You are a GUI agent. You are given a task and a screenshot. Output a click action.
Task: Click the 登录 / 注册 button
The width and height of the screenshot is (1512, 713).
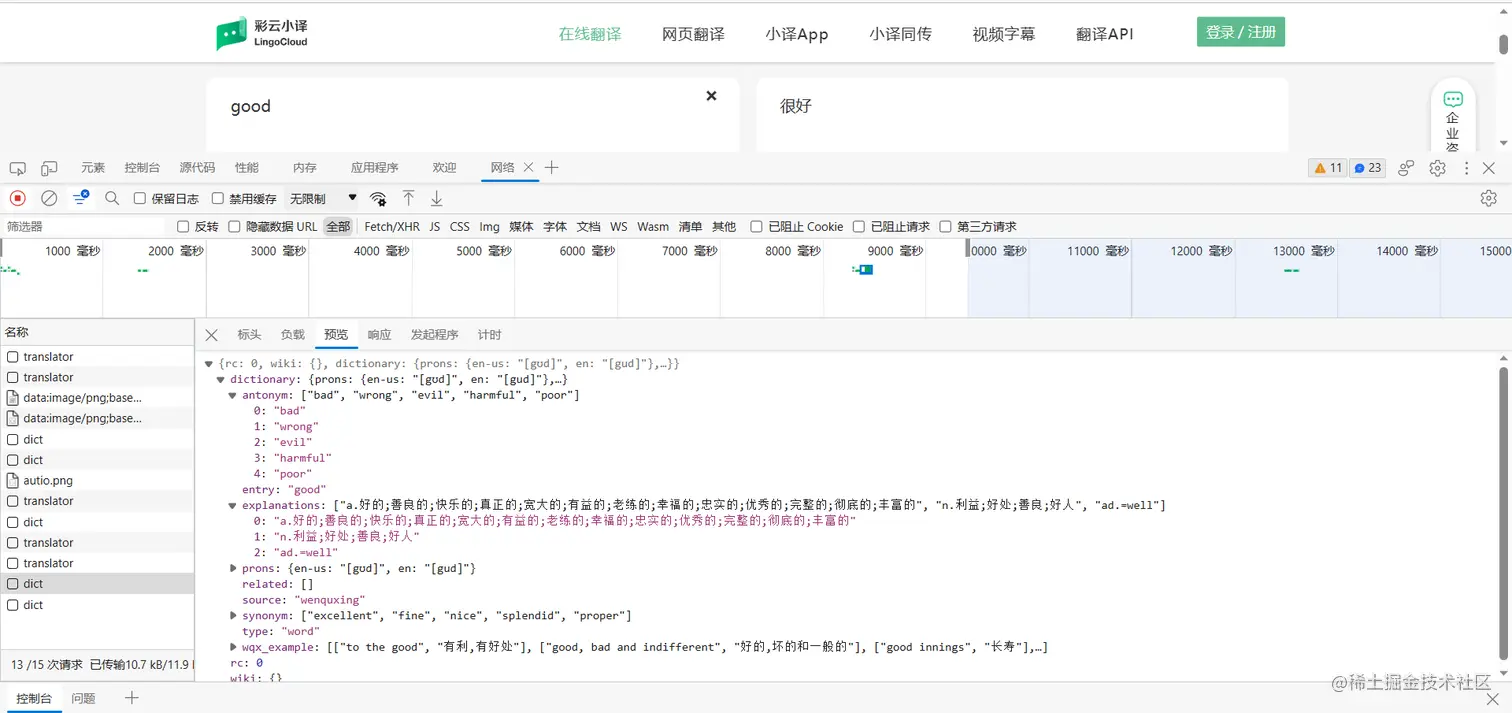pyautogui.click(x=1240, y=32)
